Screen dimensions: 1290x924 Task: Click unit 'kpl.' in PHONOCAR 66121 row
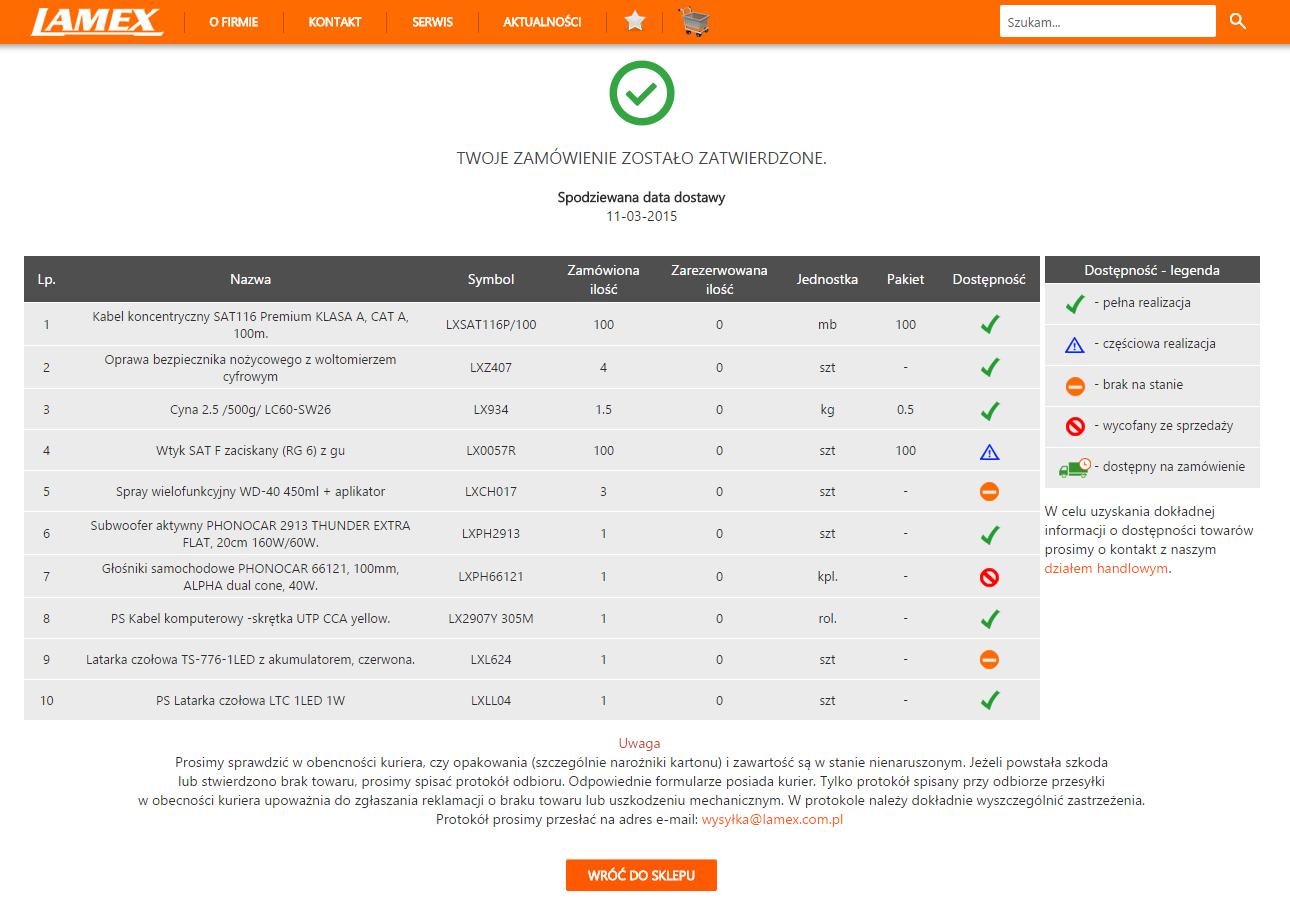[827, 577]
